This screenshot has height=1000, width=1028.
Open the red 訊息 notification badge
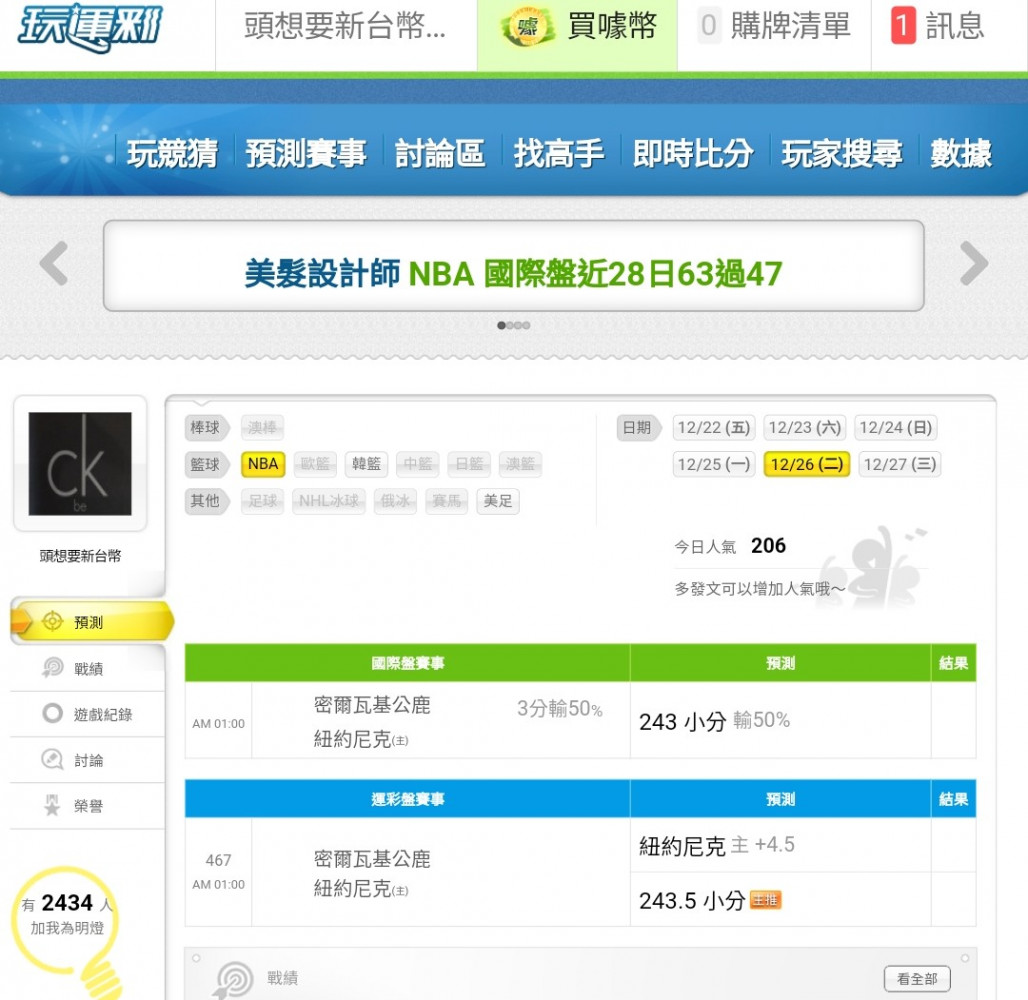coord(903,26)
